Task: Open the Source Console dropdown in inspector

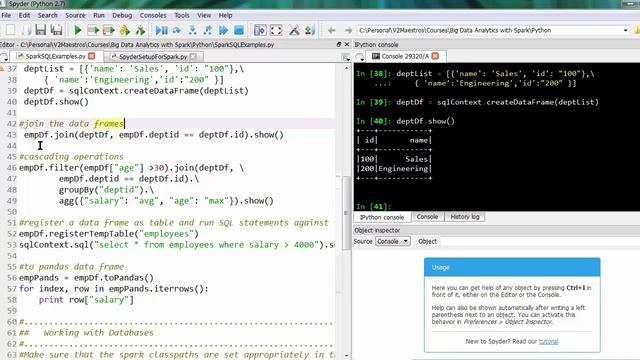Action: click(x=392, y=241)
